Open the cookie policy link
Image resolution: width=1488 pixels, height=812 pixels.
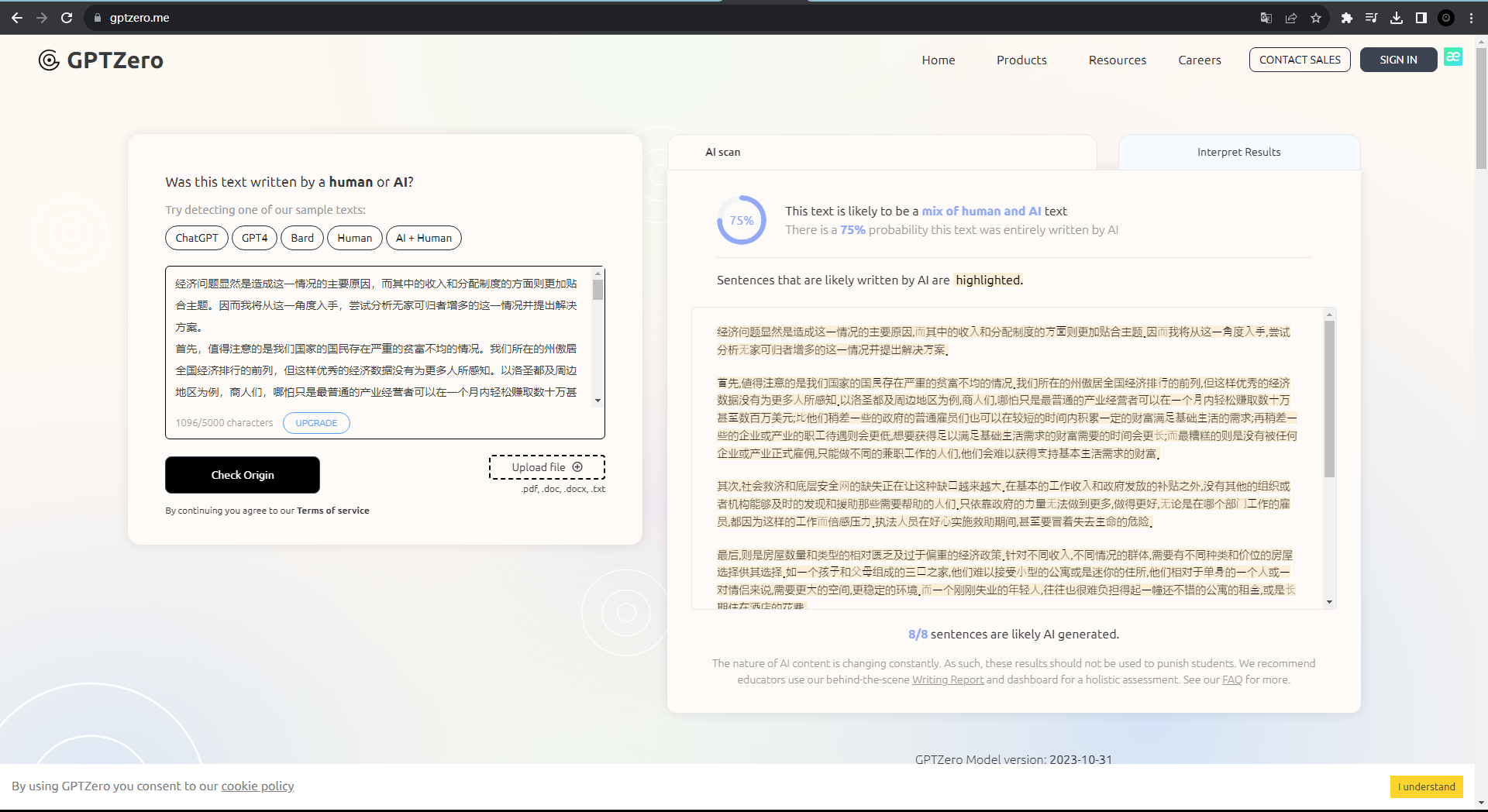[257, 786]
